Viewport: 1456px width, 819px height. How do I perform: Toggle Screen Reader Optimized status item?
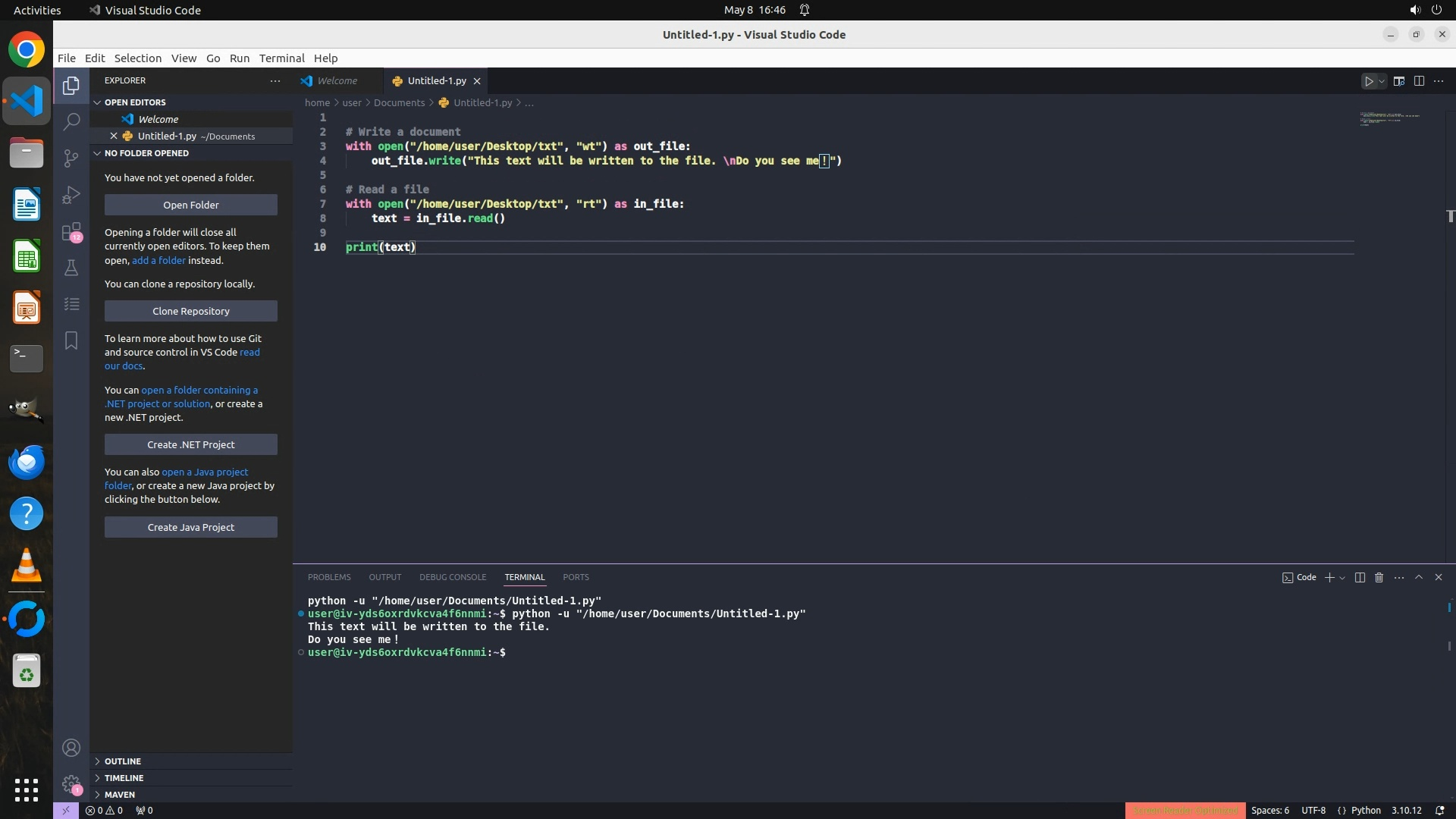1185,810
